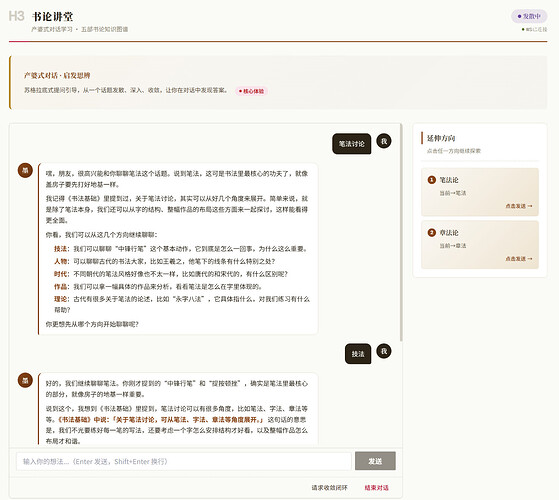Screen dimensions: 559x500
Task: Click the 核心体验 badge in the banner
Action: point(251,91)
